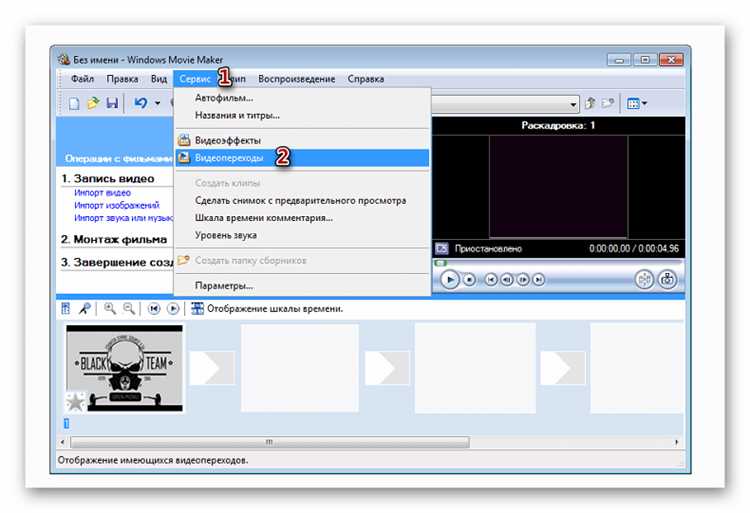Click the Rewind Storyboard icon
750x513 pixels.
click(x=154, y=309)
